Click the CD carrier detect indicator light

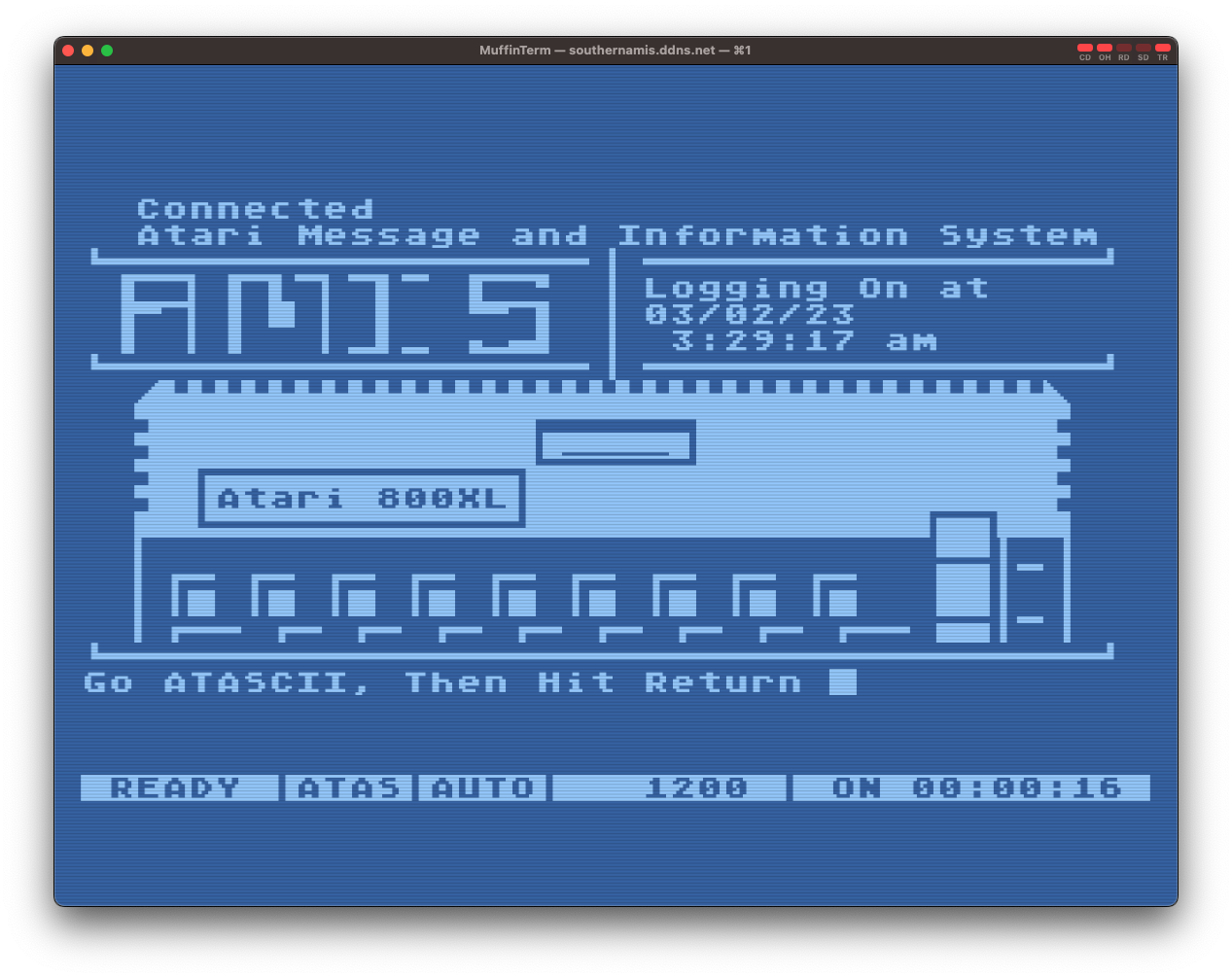tap(1085, 48)
